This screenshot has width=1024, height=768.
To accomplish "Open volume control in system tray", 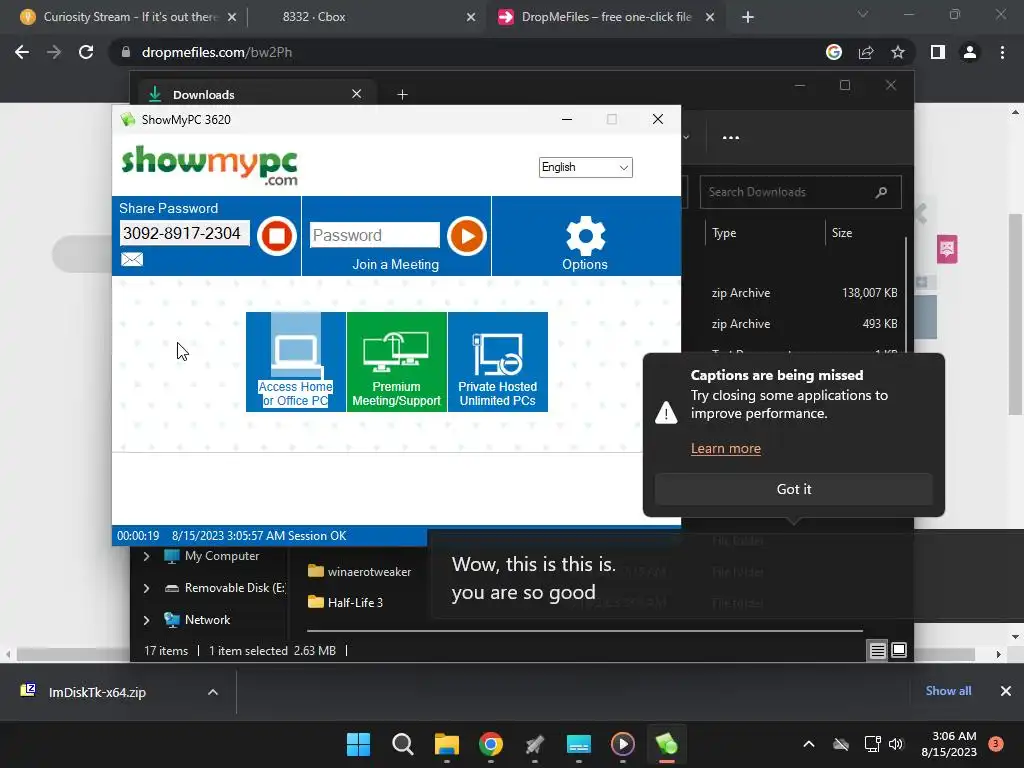I will pos(896,744).
